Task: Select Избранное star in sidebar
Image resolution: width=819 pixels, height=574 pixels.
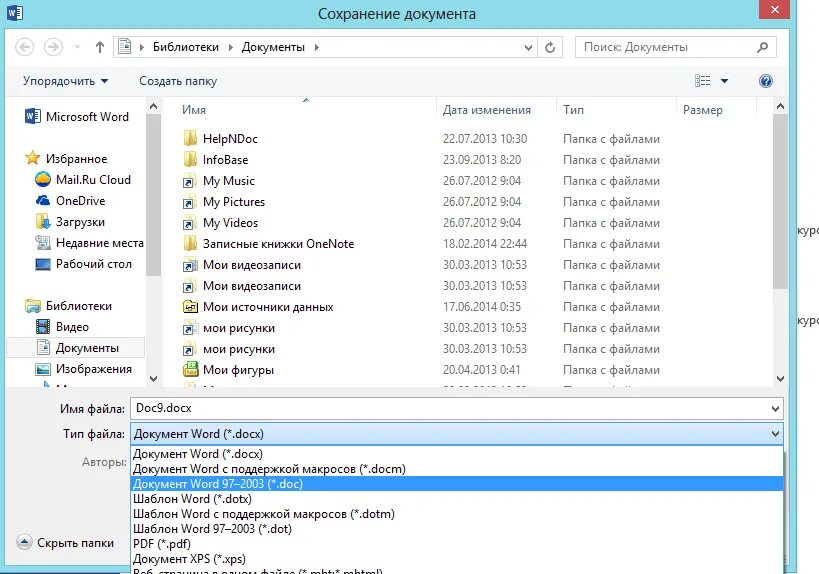Action: pyautogui.click(x=32, y=158)
